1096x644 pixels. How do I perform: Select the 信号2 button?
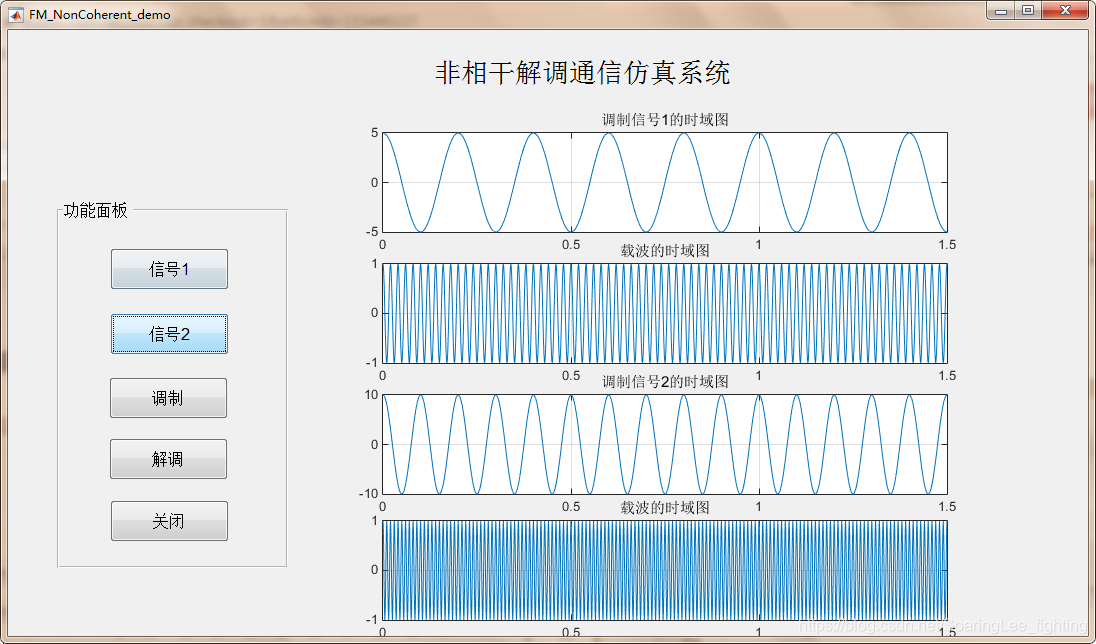tap(169, 334)
